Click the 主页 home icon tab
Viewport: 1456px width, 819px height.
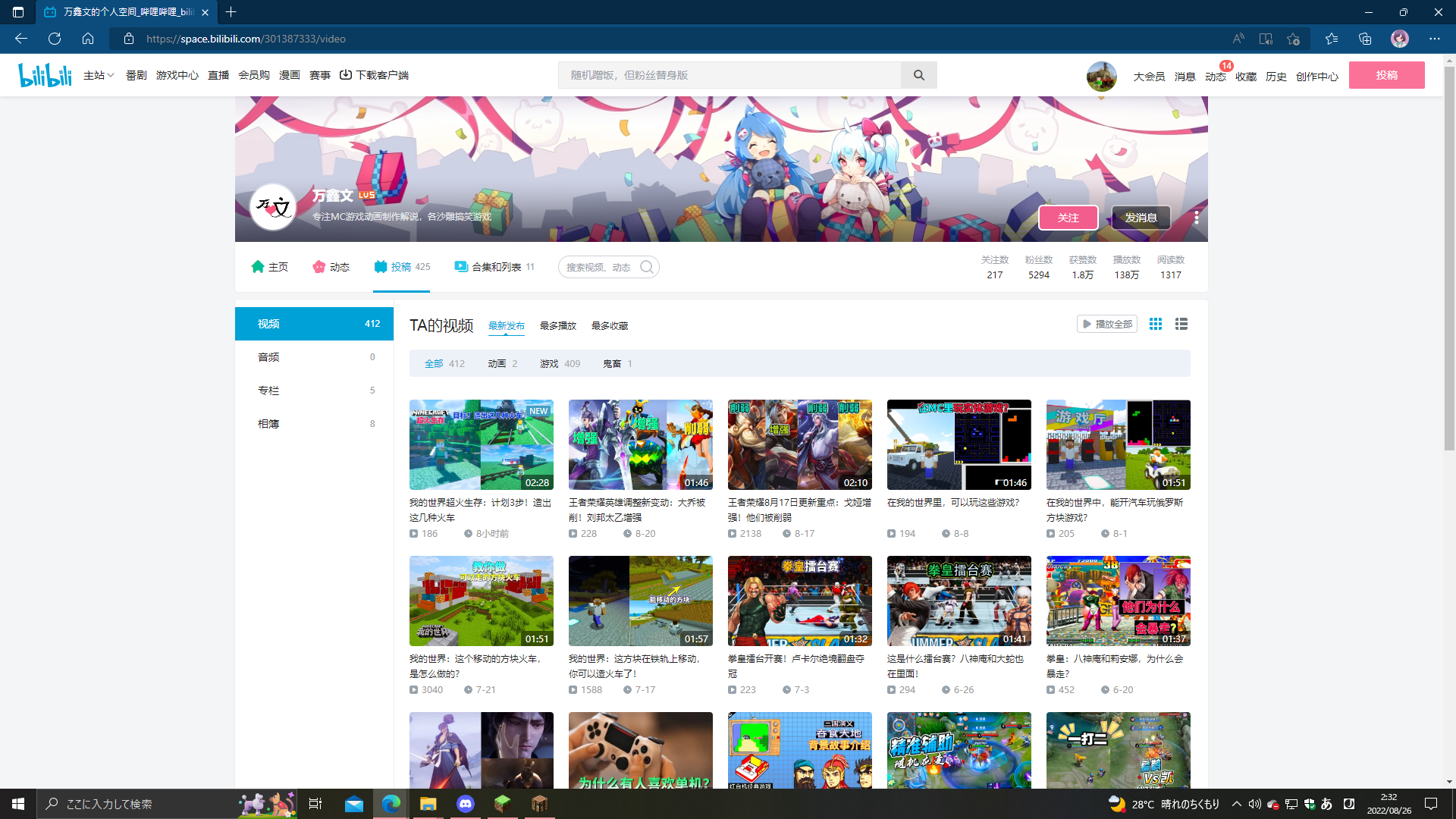click(x=269, y=267)
